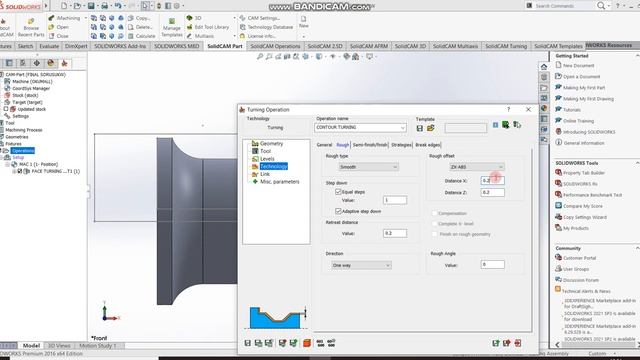Open the Property Tab Builder tool
The height and width of the screenshot is (360, 640).
[x=584, y=173]
